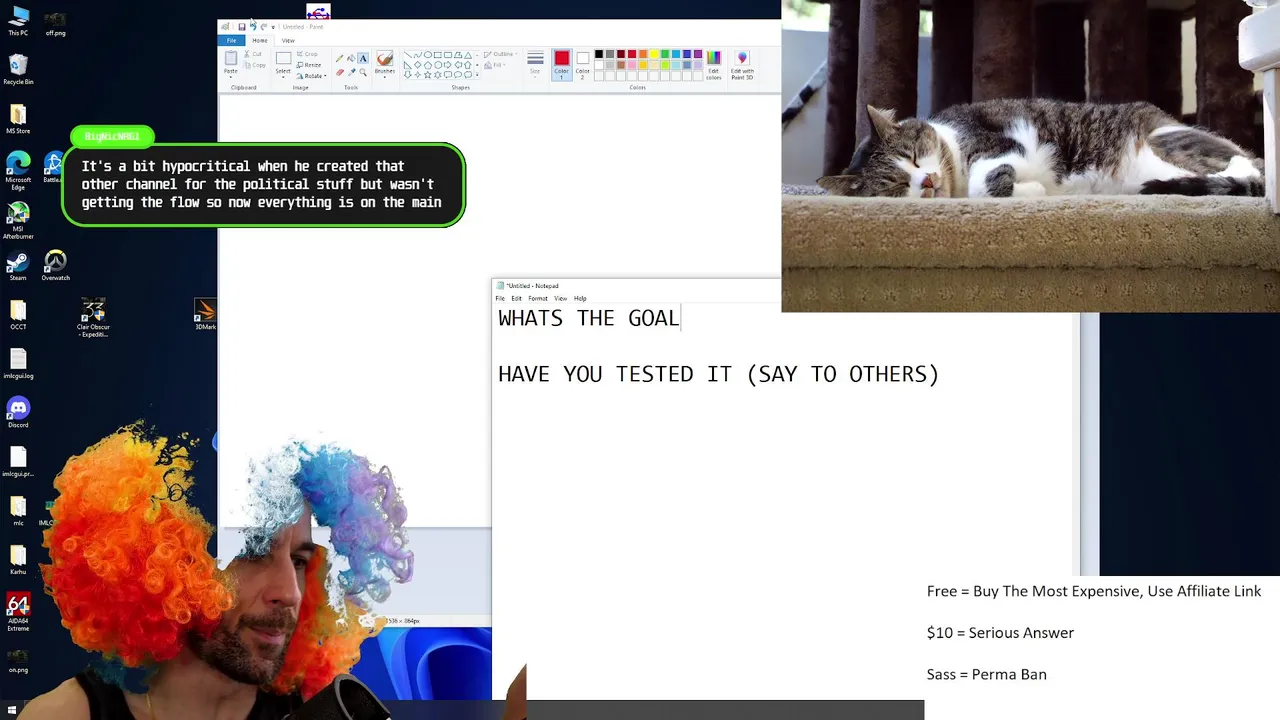Select the Color picker eyedropper tool

(352, 72)
